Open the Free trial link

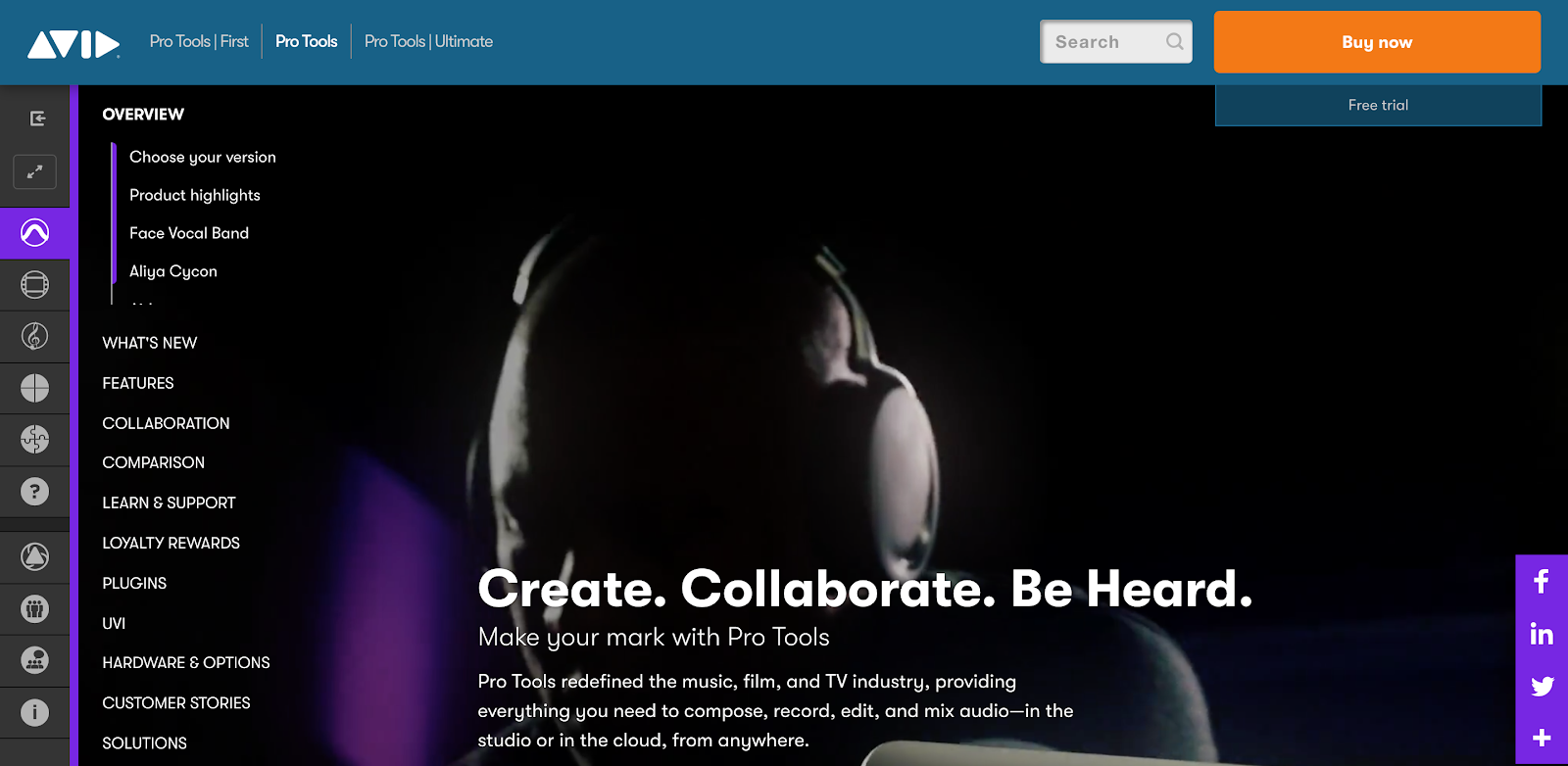pyautogui.click(x=1378, y=105)
